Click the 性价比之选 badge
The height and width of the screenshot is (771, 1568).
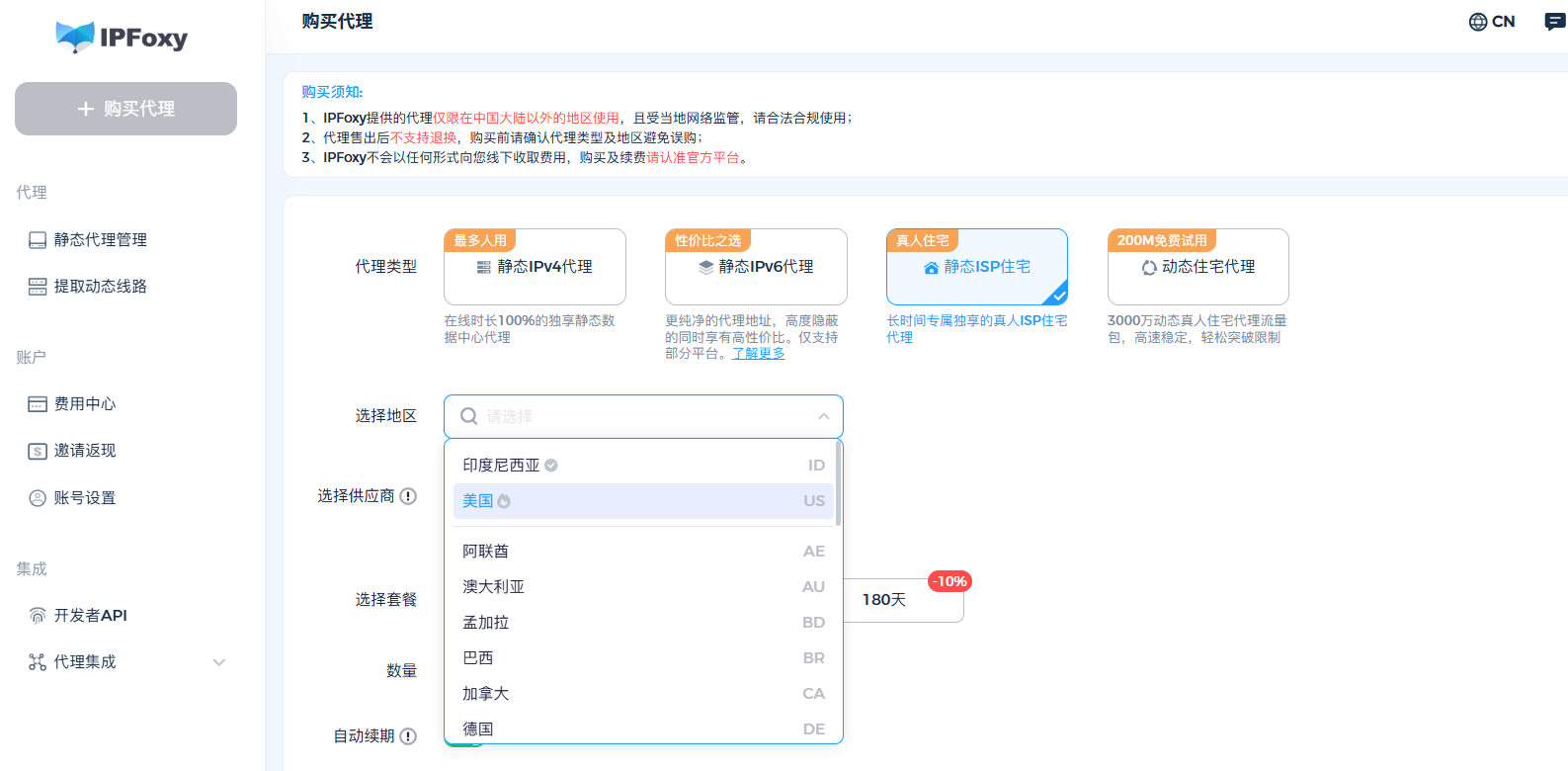point(708,240)
